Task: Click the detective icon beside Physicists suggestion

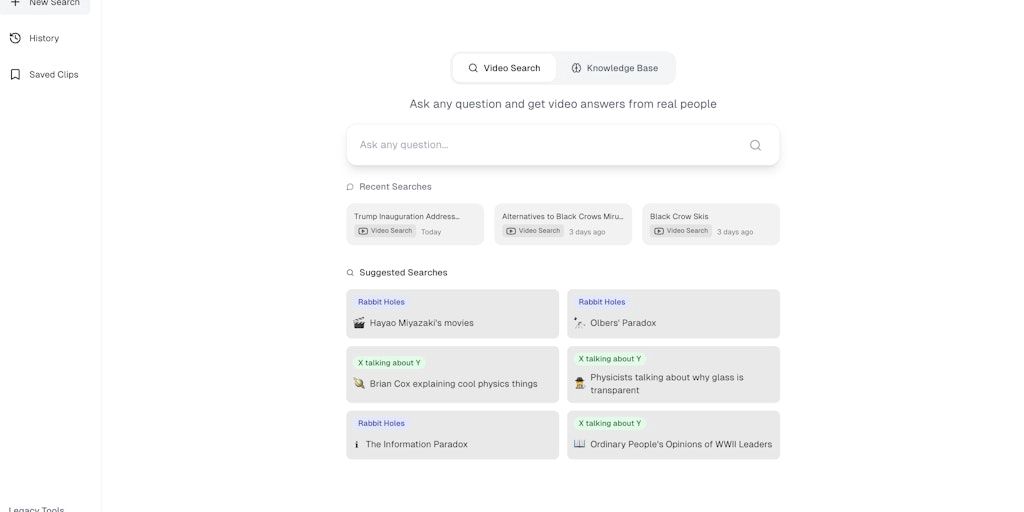Action: click(580, 383)
